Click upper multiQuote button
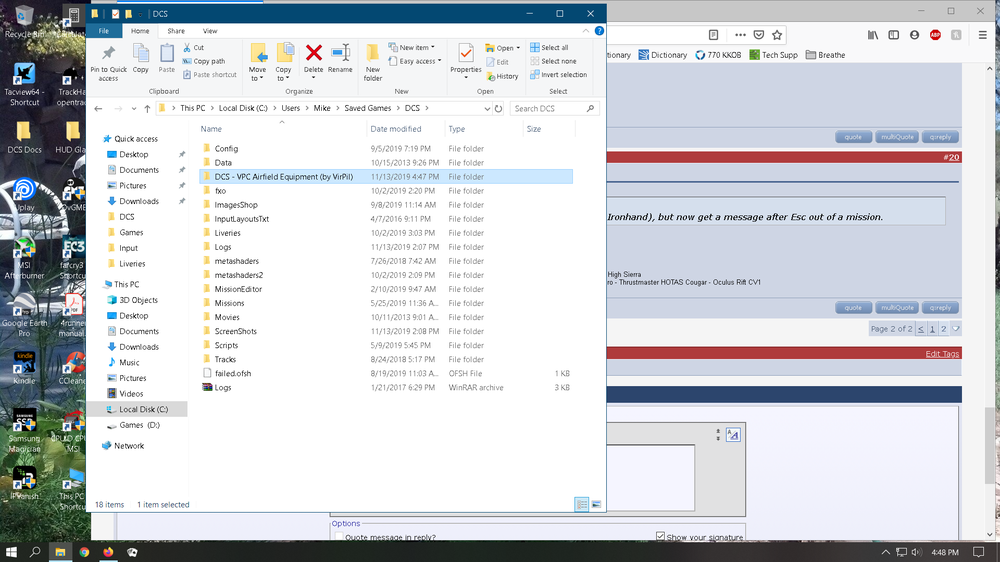 coord(897,137)
